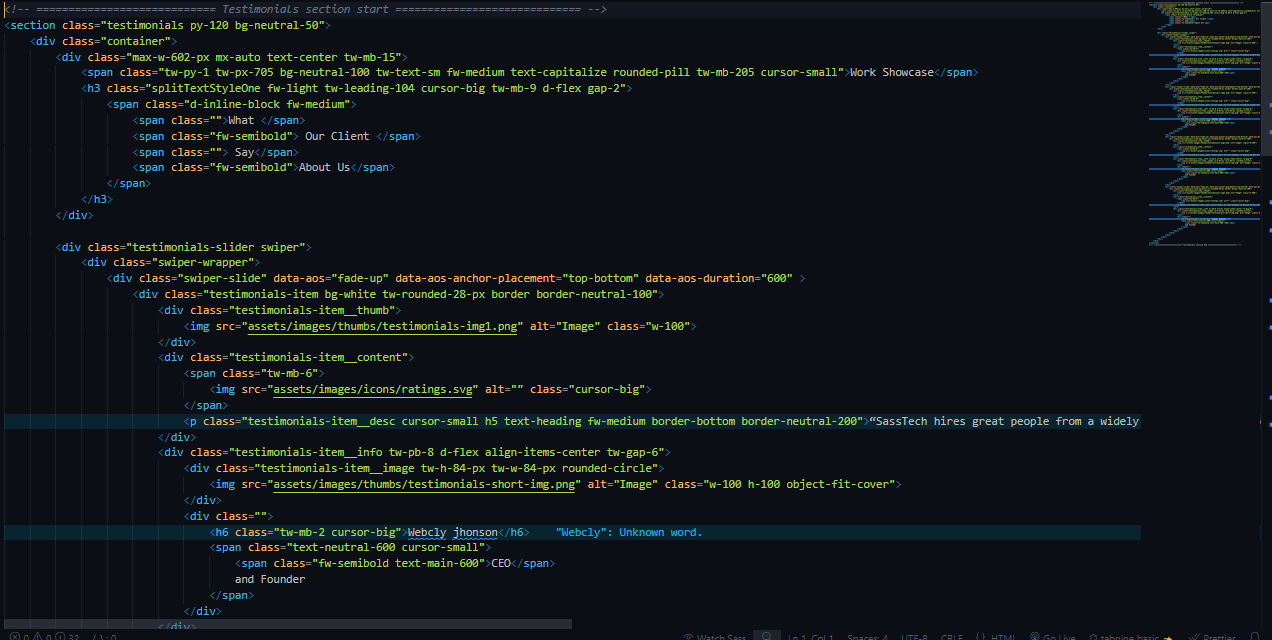This screenshot has width=1272, height=640.
Task: Open the testimonials-img1.png link
Action: (382, 325)
